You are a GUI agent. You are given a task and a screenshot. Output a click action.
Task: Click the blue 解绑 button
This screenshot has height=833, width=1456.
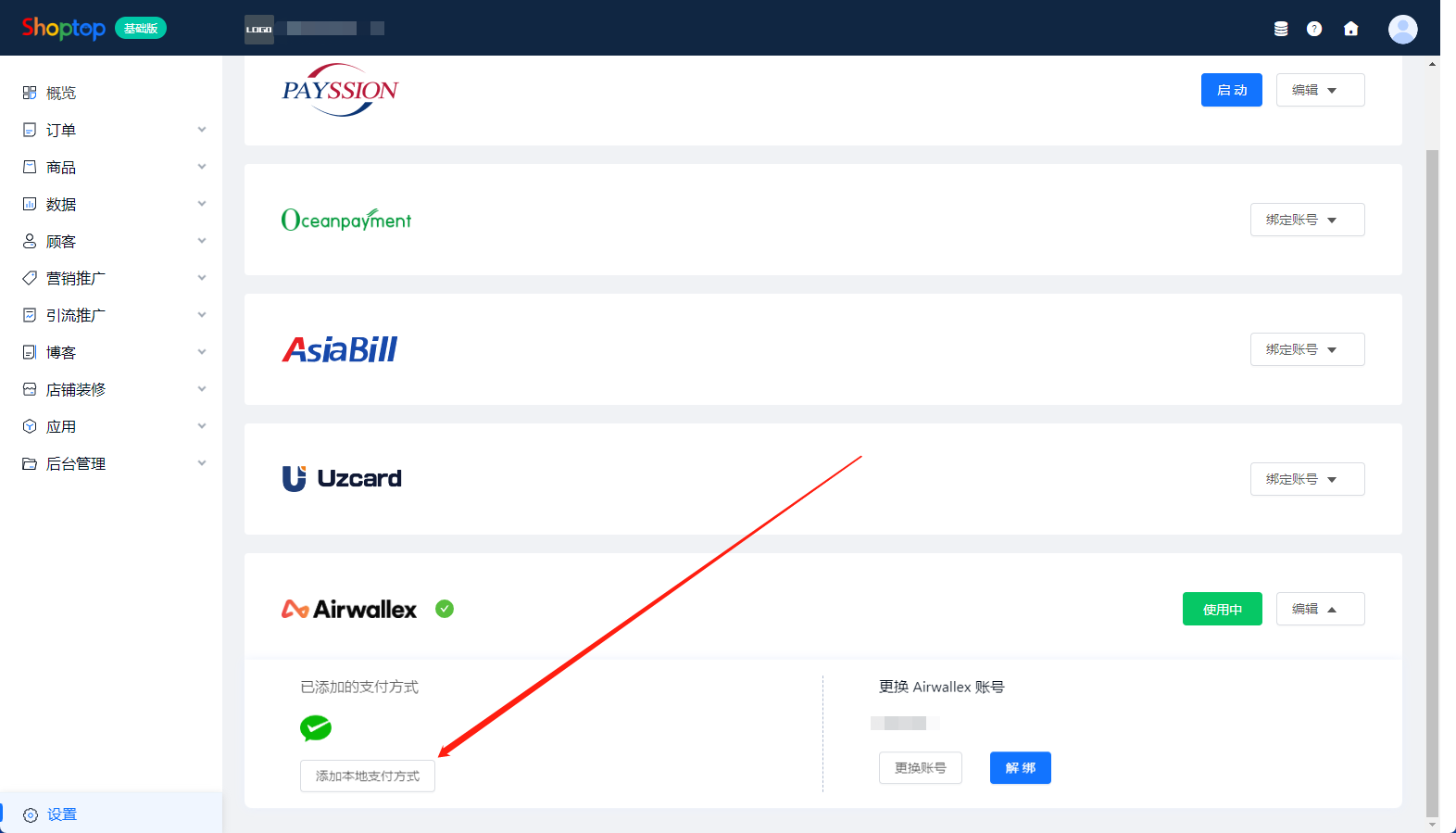(1021, 767)
